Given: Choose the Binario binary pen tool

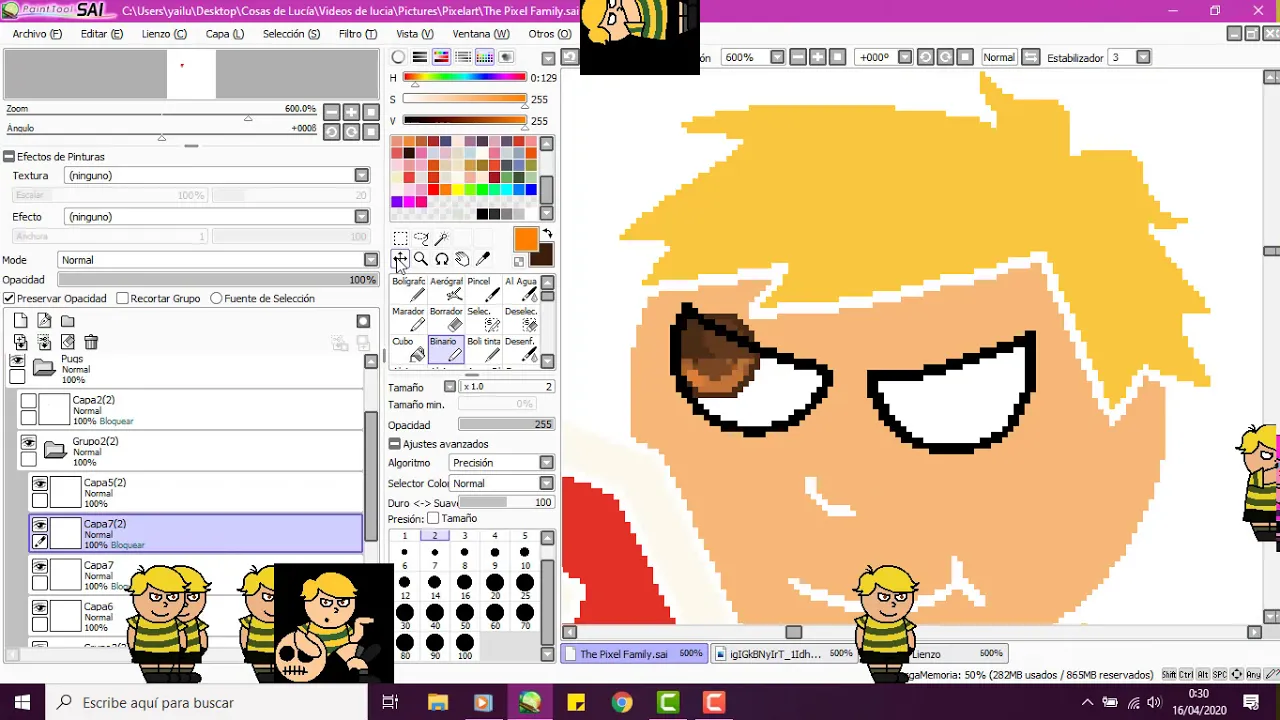Looking at the screenshot, I should point(446,349).
